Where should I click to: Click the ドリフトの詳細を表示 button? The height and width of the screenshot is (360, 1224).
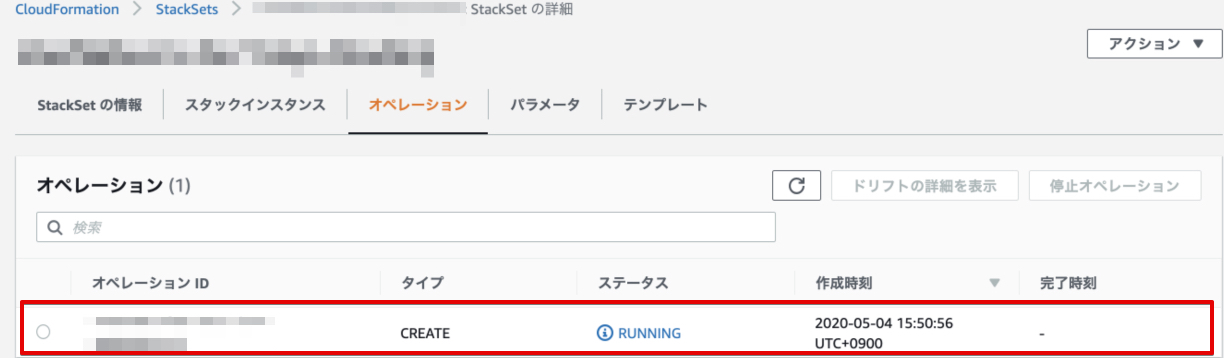[924, 186]
